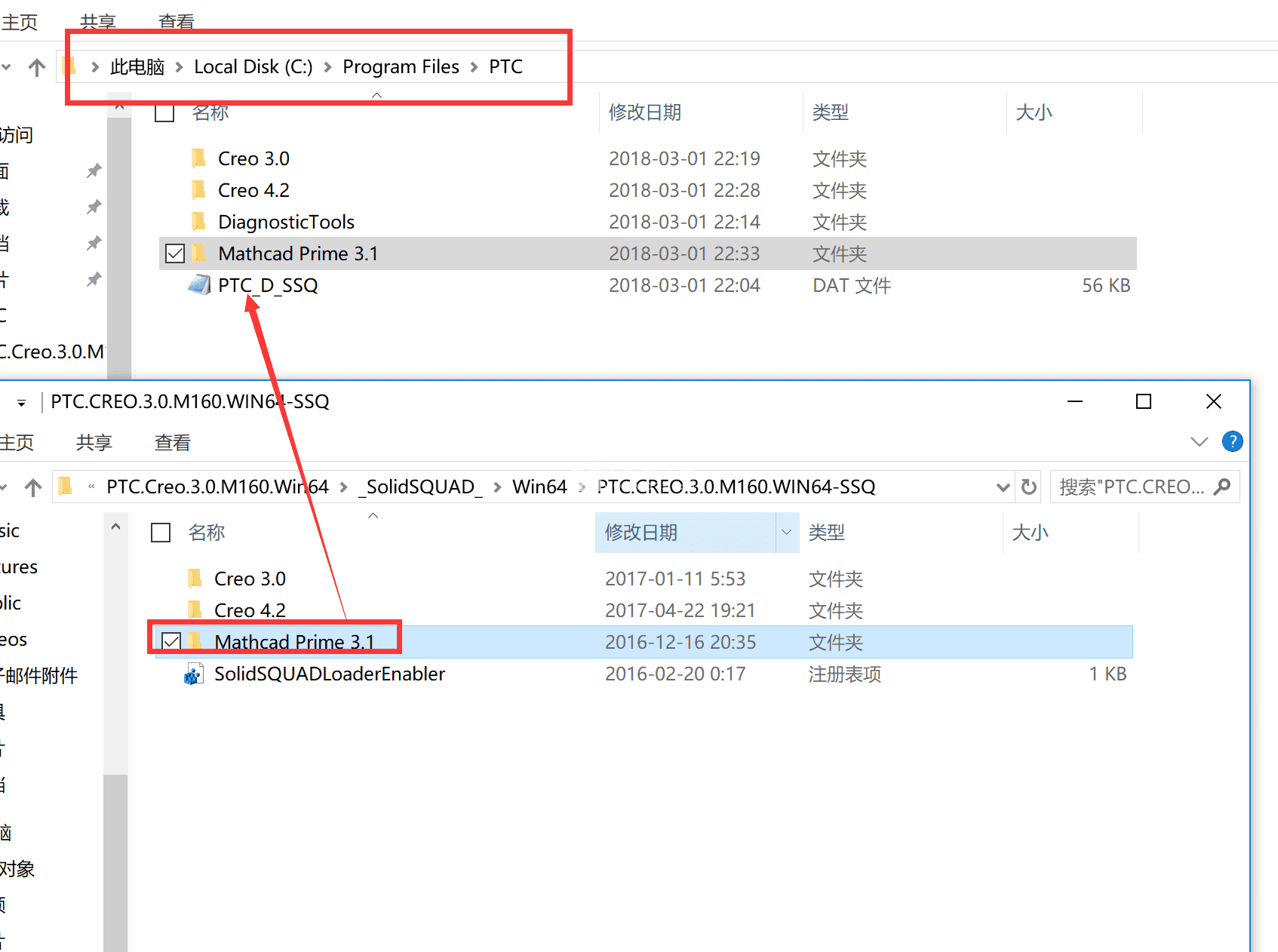Open the SolidSQUADLoaderEnabler registry file
The image size is (1278, 952).
(330, 674)
